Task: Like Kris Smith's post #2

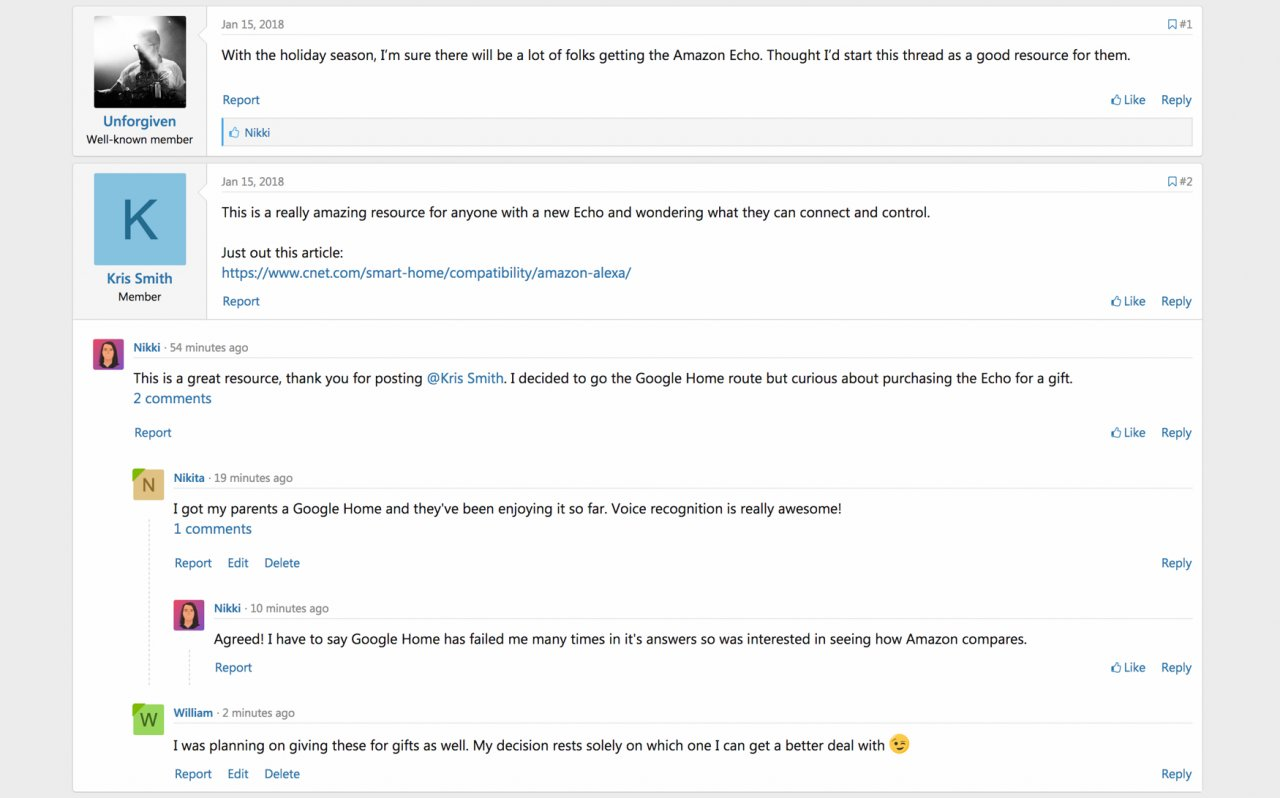Action: [1128, 301]
